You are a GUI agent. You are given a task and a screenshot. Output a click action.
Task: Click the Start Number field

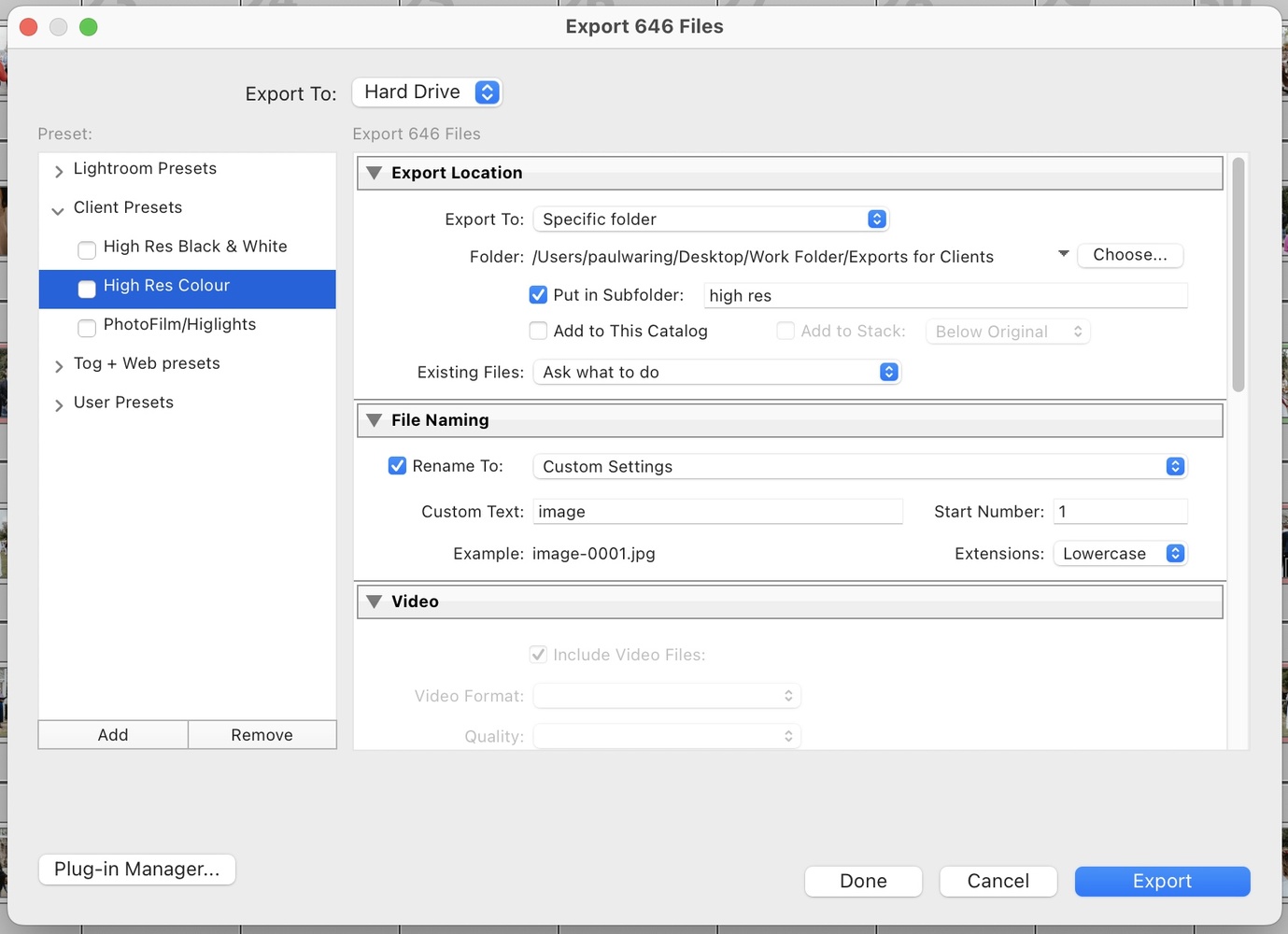[1120, 512]
